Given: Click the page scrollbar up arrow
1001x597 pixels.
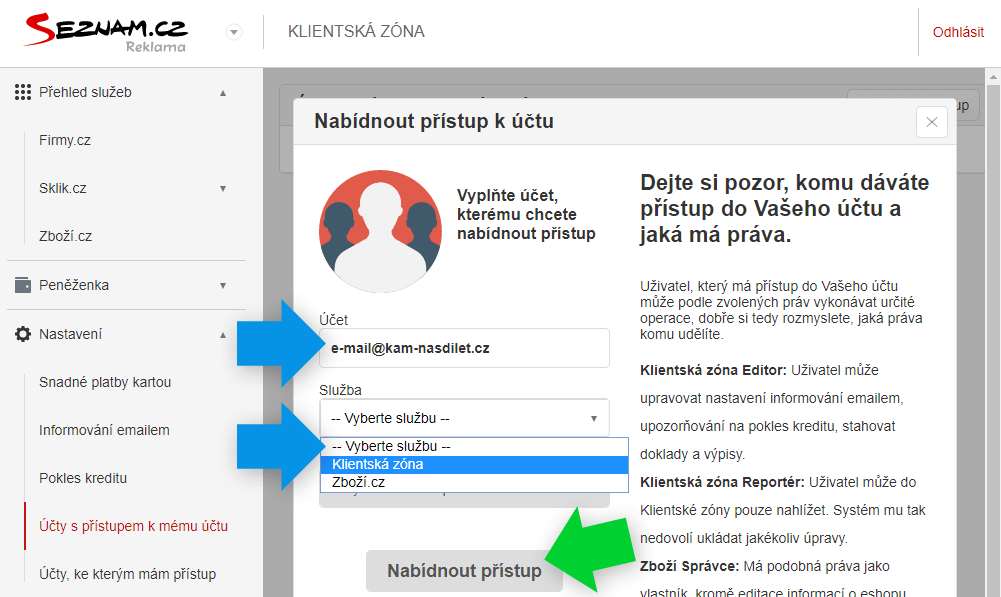Looking at the screenshot, I should (x=993, y=77).
